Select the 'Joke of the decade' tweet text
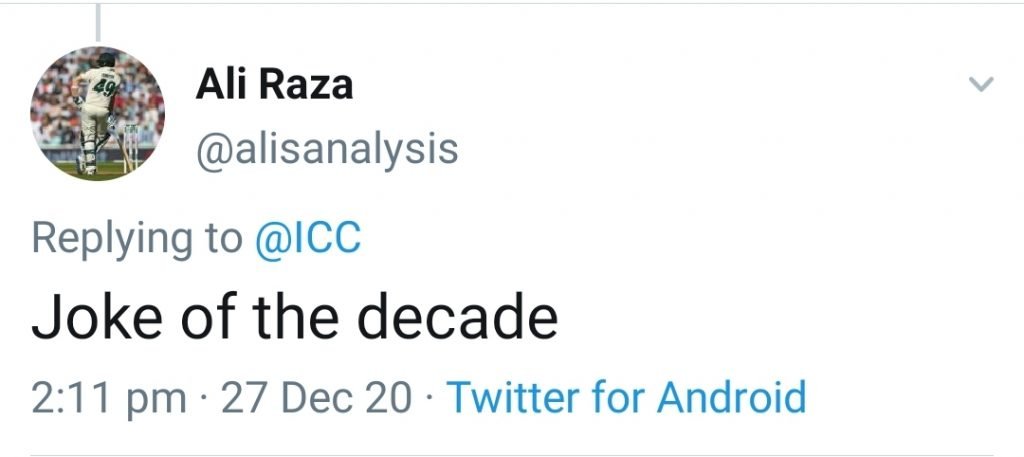Viewport: 1024px width, 457px height. point(294,317)
